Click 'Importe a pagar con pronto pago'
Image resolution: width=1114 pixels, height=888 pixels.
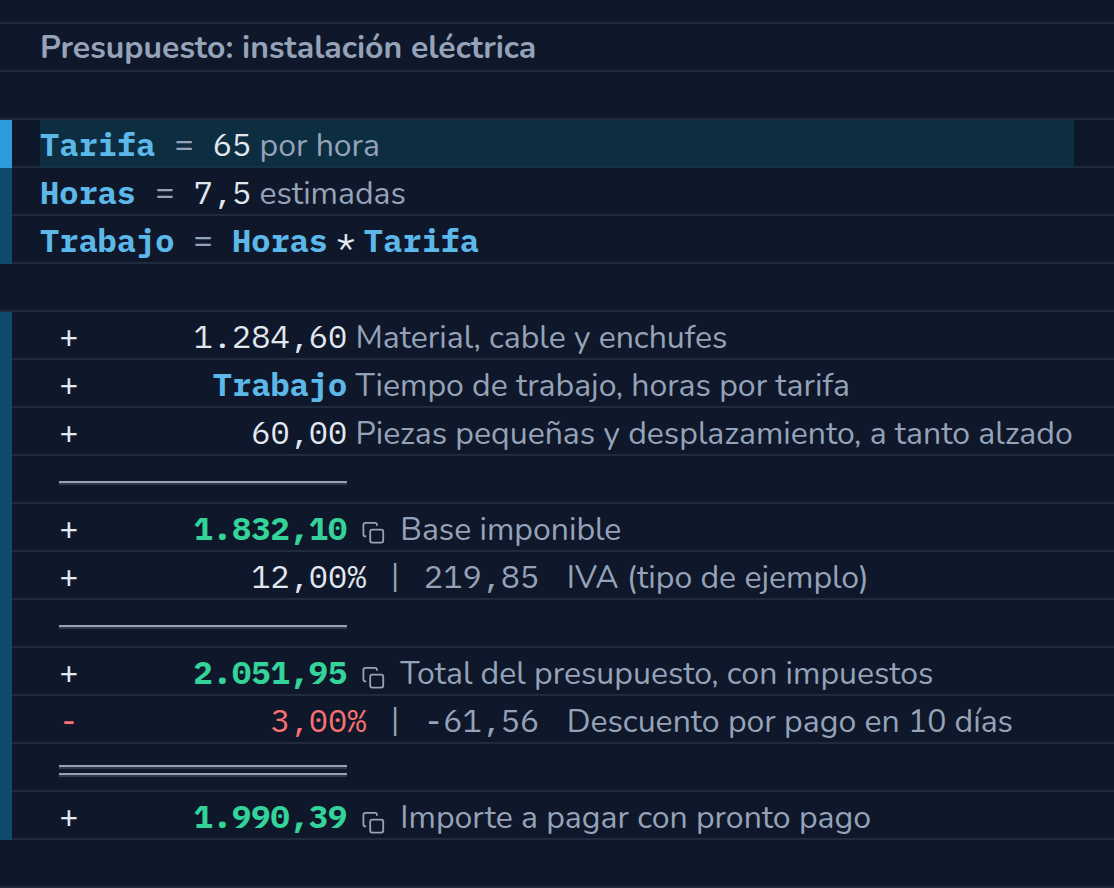635,818
